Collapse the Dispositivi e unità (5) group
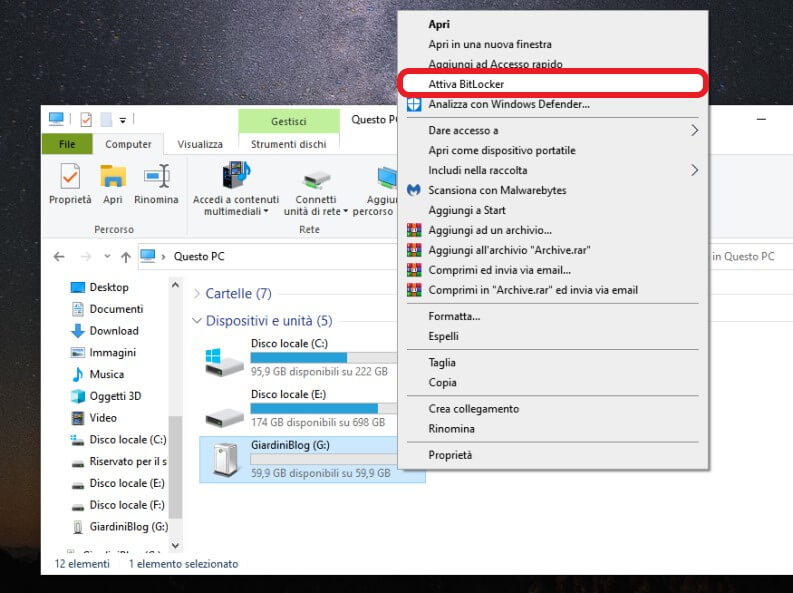Screen dimensions: 793x593 tap(197, 321)
